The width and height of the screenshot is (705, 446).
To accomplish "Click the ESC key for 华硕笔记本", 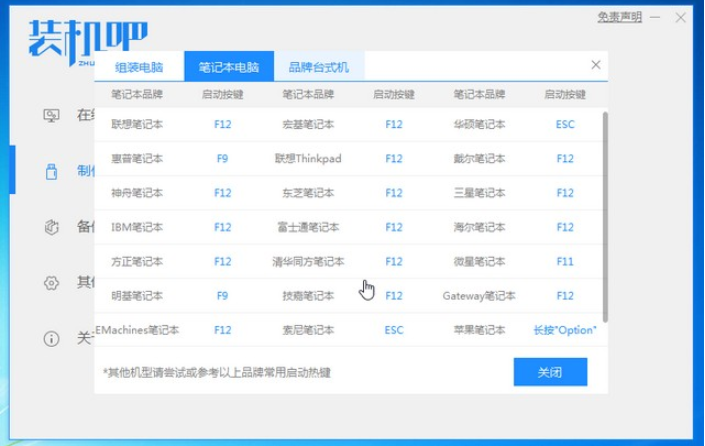I will pos(565,125).
